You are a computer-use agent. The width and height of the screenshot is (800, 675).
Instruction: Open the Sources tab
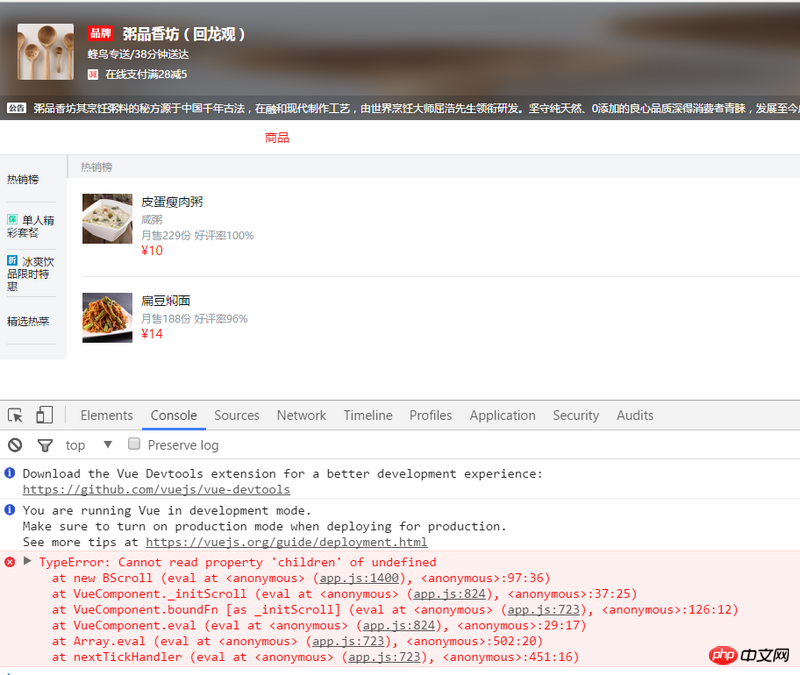237,415
